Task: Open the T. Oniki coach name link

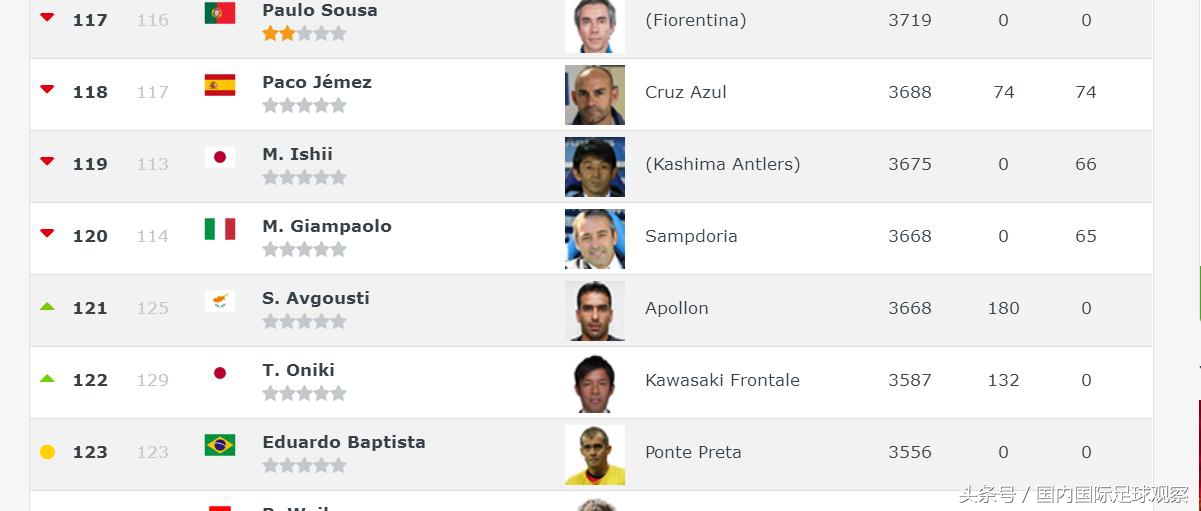Action: [x=298, y=370]
